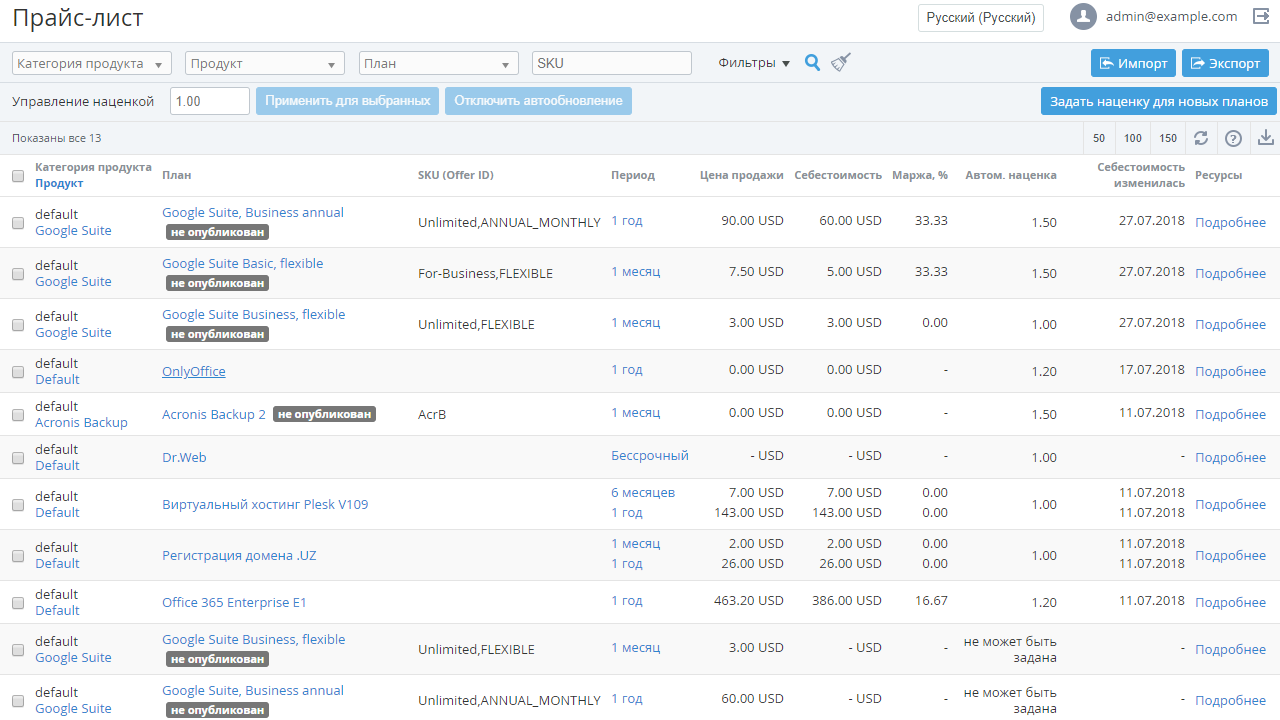
Task: Focus the SKU search field
Action: coord(612,63)
